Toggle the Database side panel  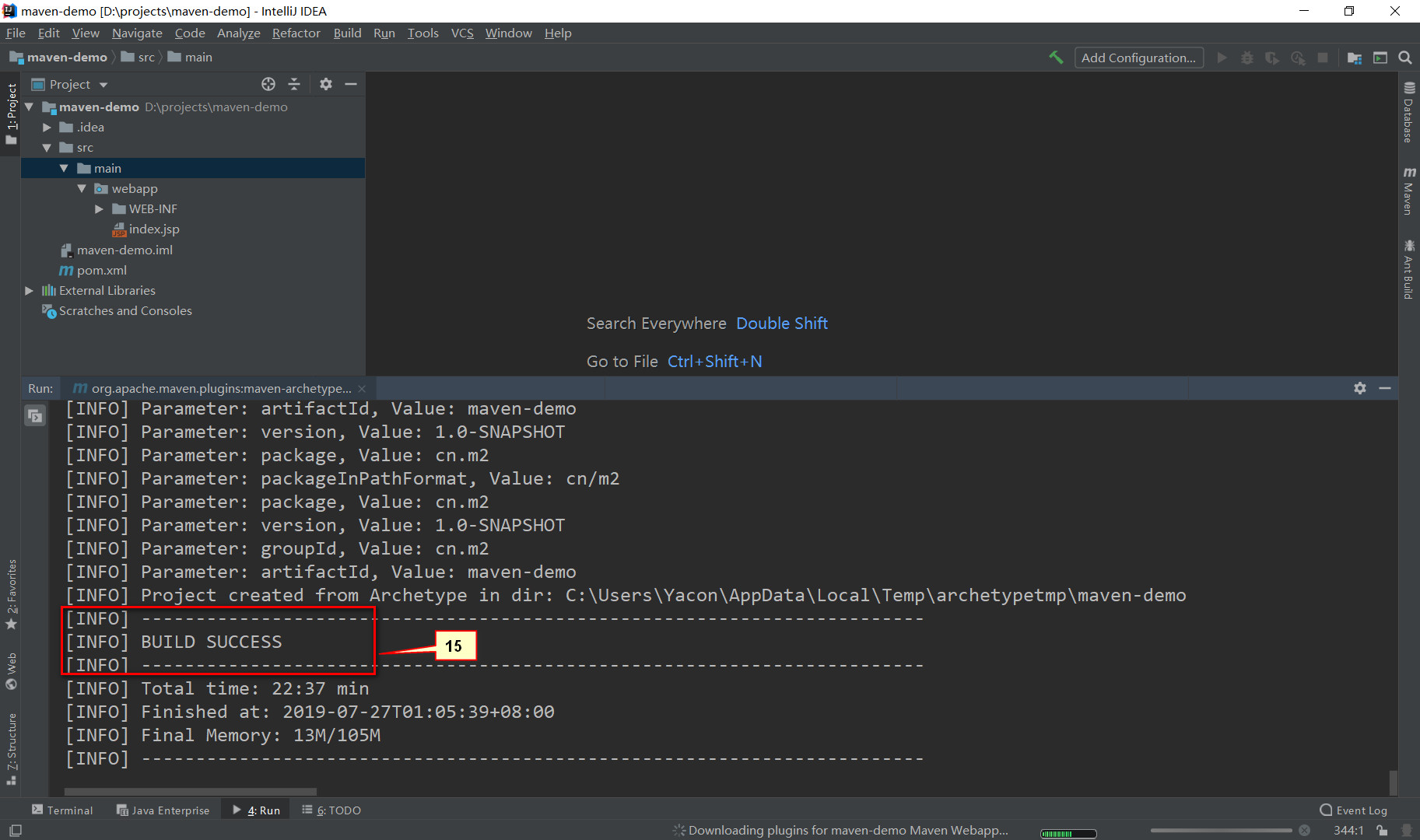pyautogui.click(x=1409, y=112)
